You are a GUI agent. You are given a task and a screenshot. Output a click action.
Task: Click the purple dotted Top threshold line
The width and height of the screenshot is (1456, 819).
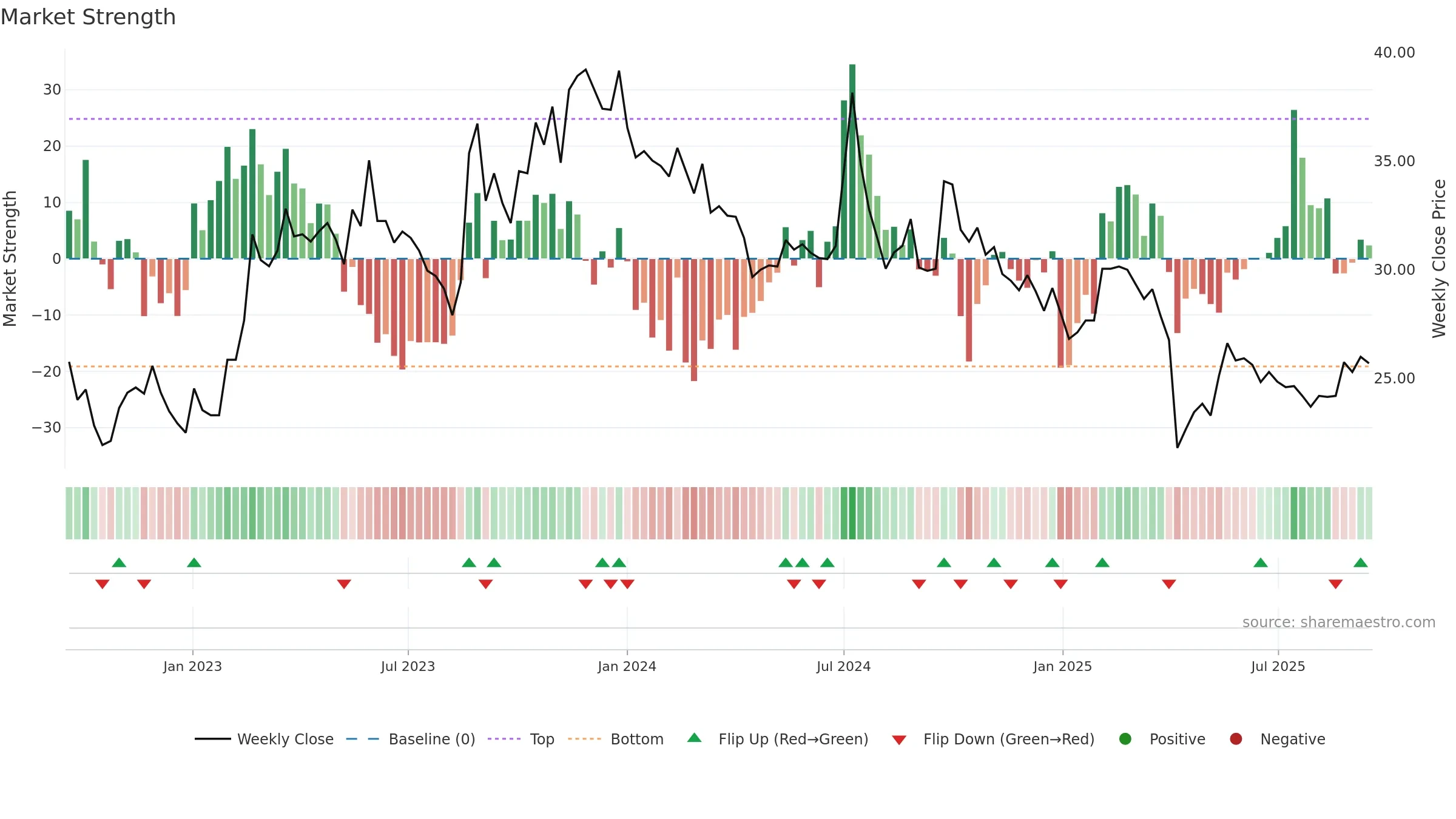719,119
